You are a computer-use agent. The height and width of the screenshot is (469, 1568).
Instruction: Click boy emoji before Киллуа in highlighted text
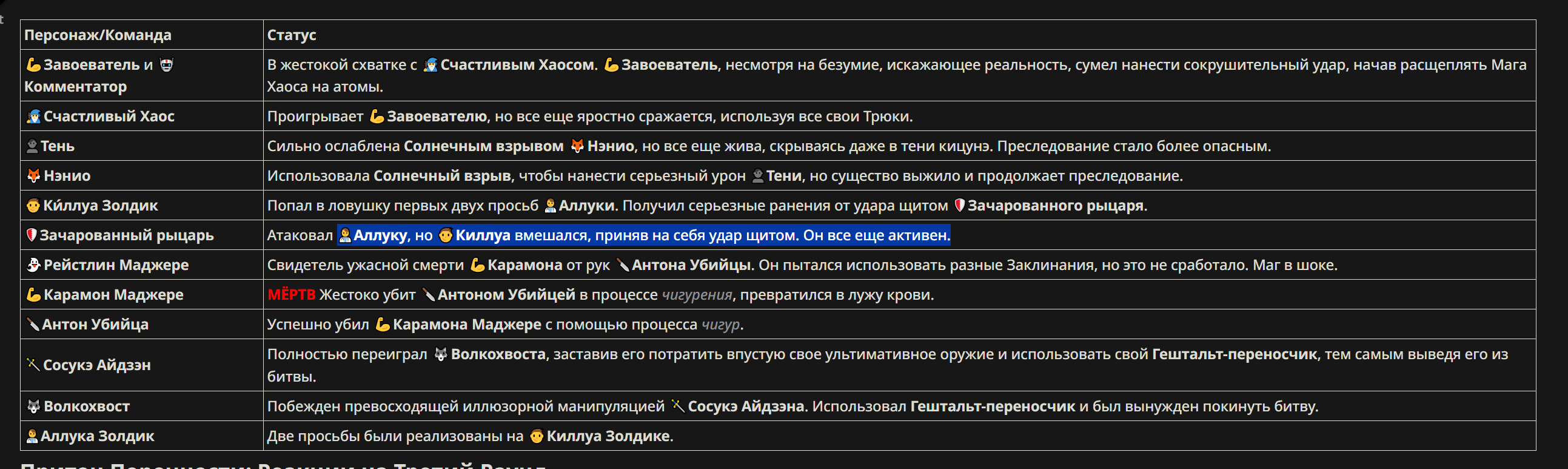click(x=446, y=235)
